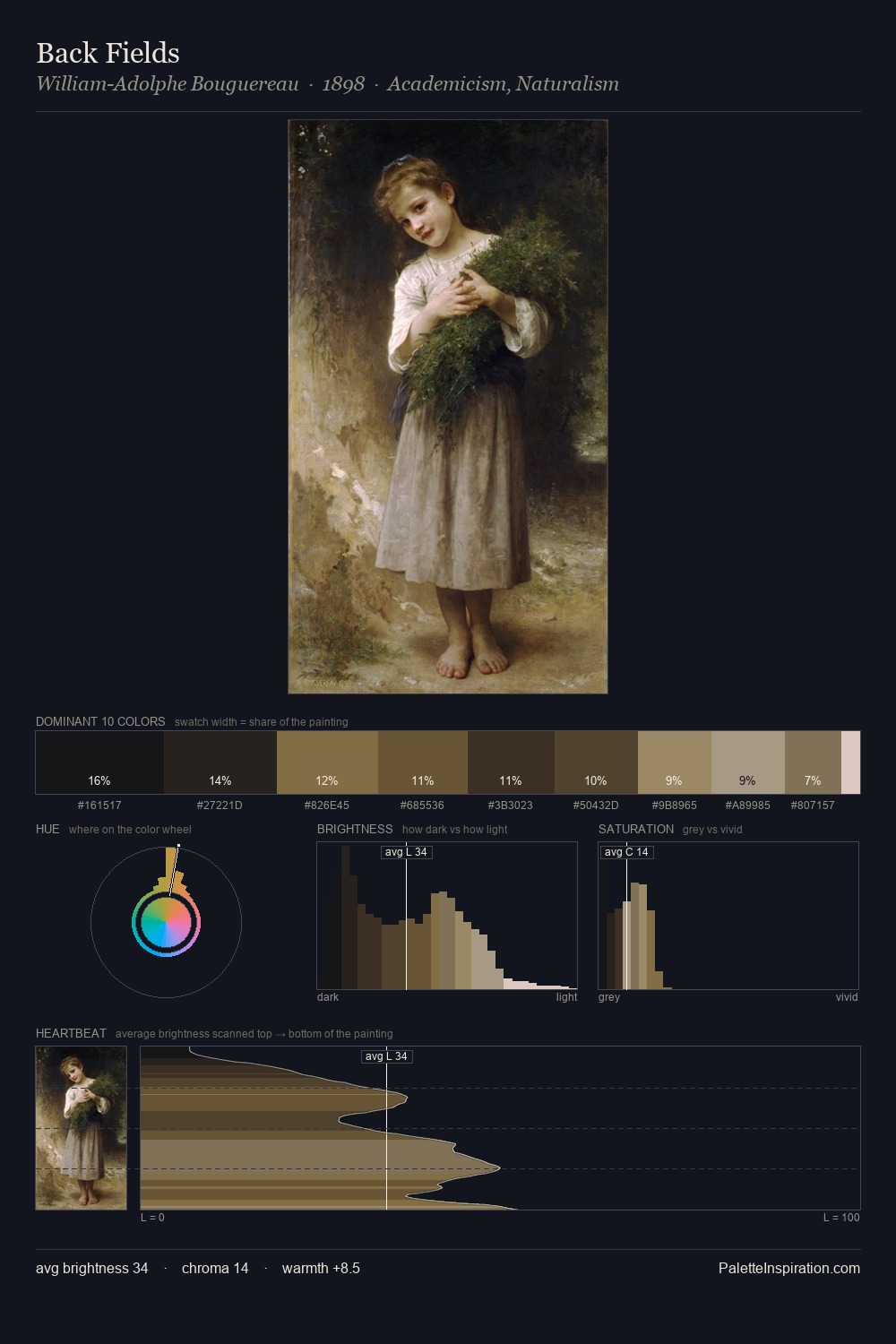Click the 'light' brightness axis label

pyautogui.click(x=566, y=996)
